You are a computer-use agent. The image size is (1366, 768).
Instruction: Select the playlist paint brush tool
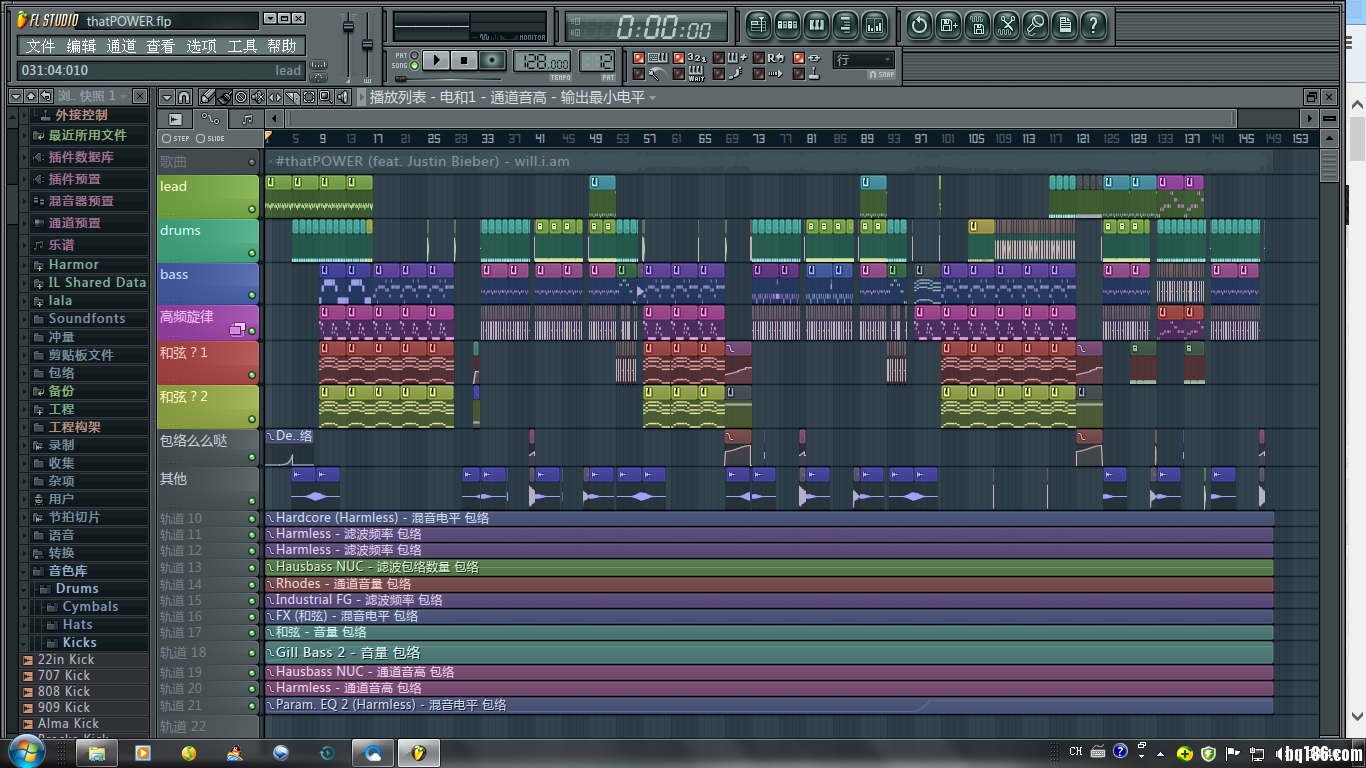224,97
